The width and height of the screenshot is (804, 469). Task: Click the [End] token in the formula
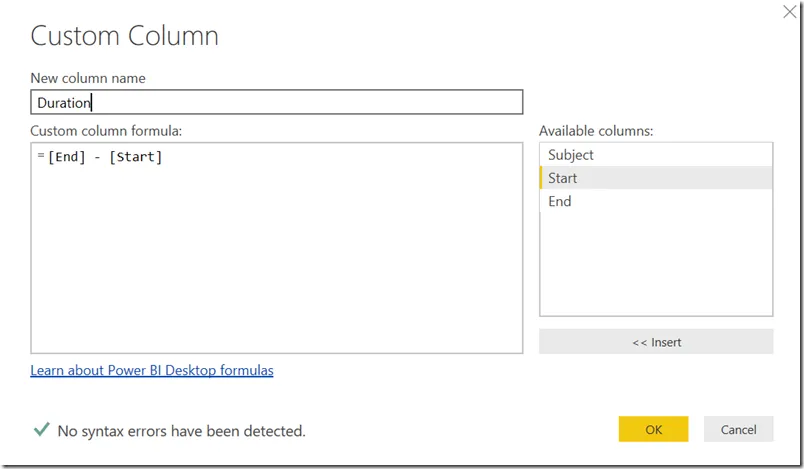pyautogui.click(x=67, y=157)
